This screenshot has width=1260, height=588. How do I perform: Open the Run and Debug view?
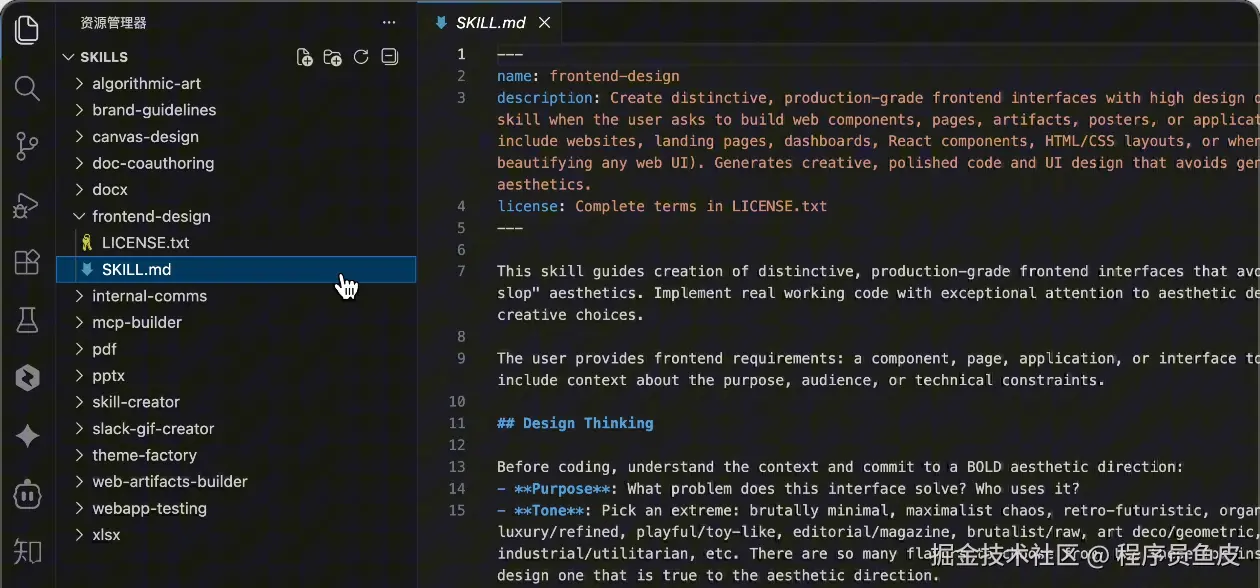tap(27, 205)
